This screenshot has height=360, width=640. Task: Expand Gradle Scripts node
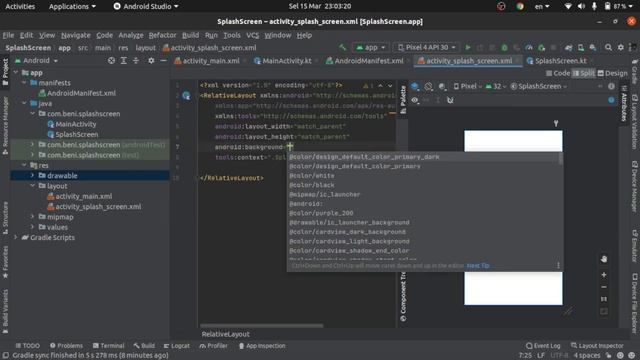point(16,238)
